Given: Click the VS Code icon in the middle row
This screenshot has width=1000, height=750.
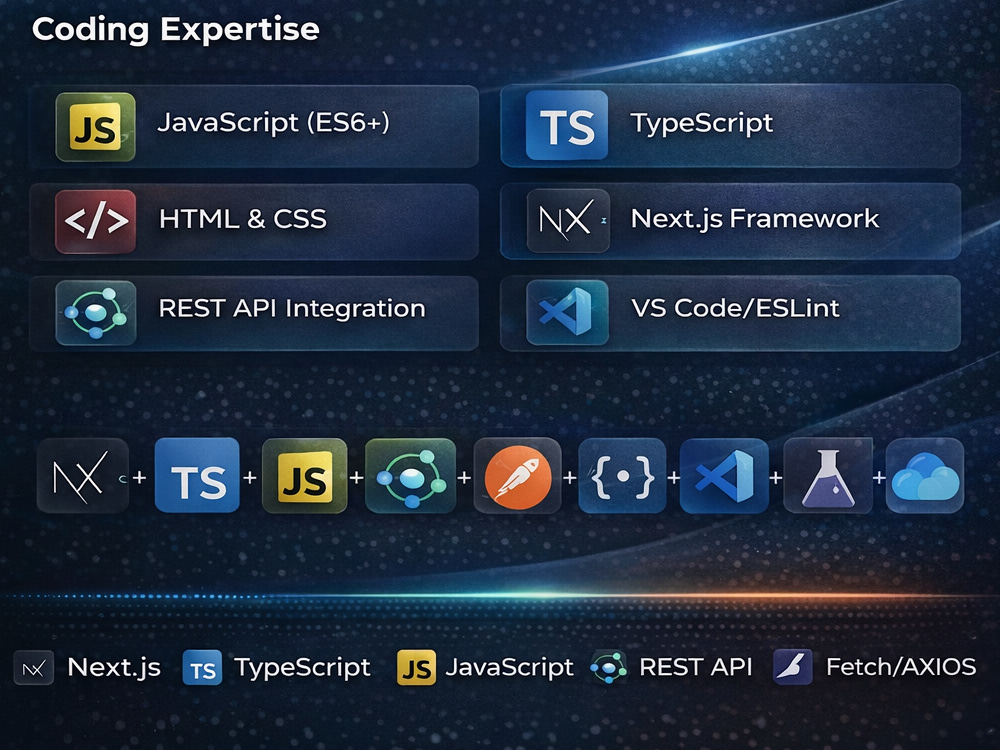Looking at the screenshot, I should pyautogui.click(x=724, y=476).
